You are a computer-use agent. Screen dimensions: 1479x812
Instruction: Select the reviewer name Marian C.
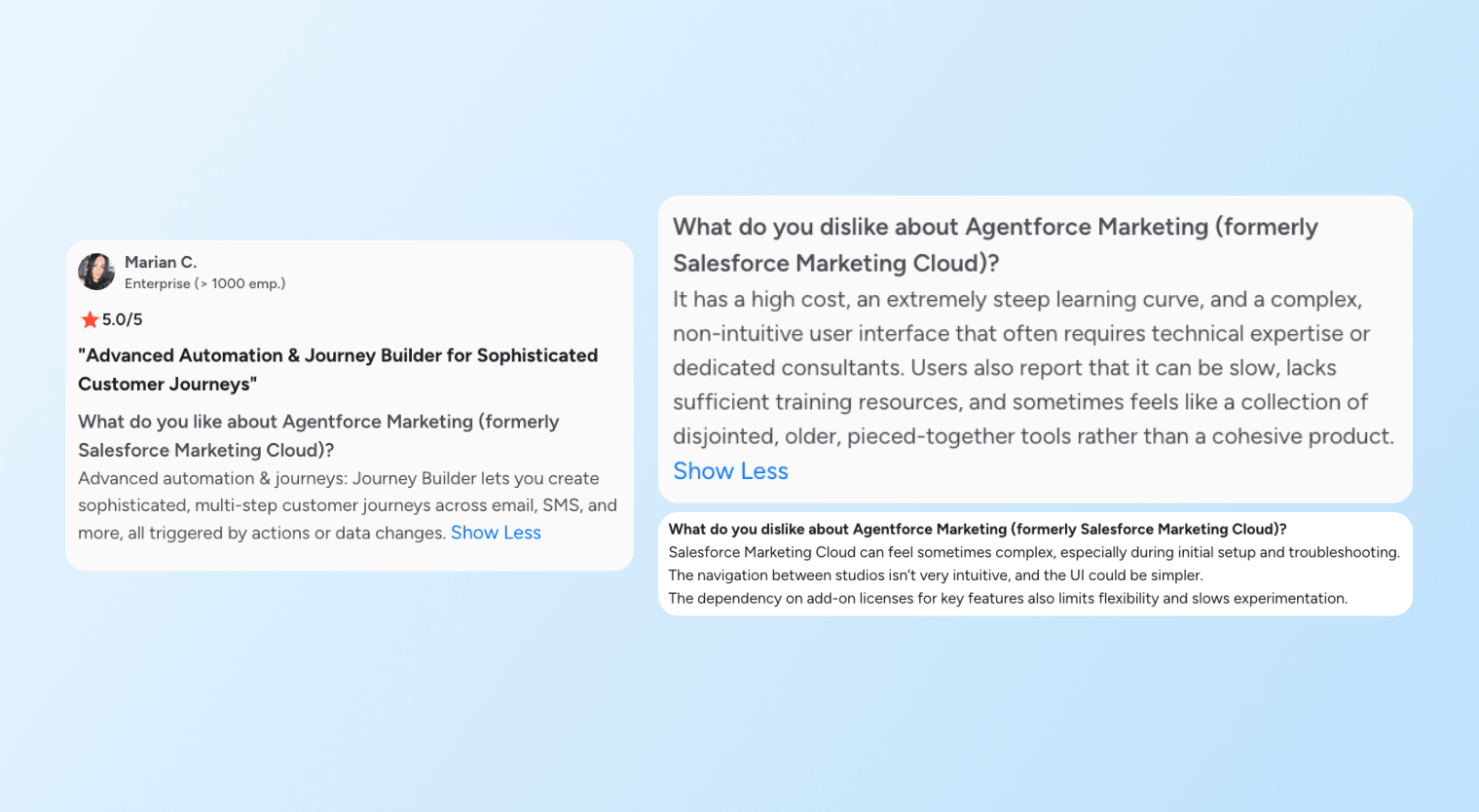160,262
